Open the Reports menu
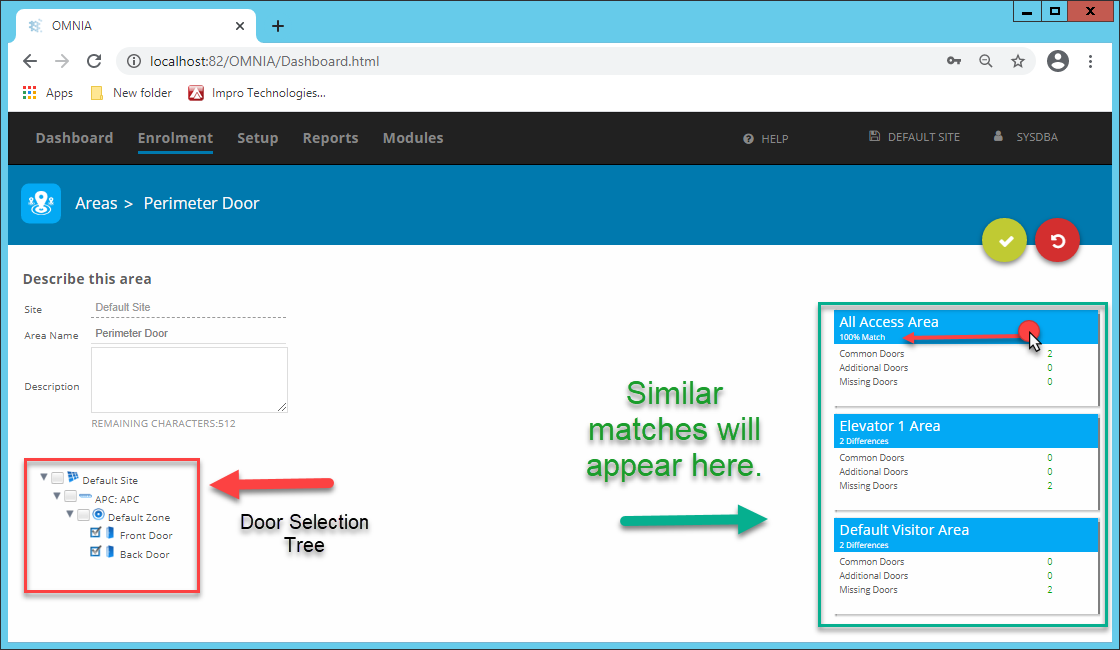 pos(330,138)
